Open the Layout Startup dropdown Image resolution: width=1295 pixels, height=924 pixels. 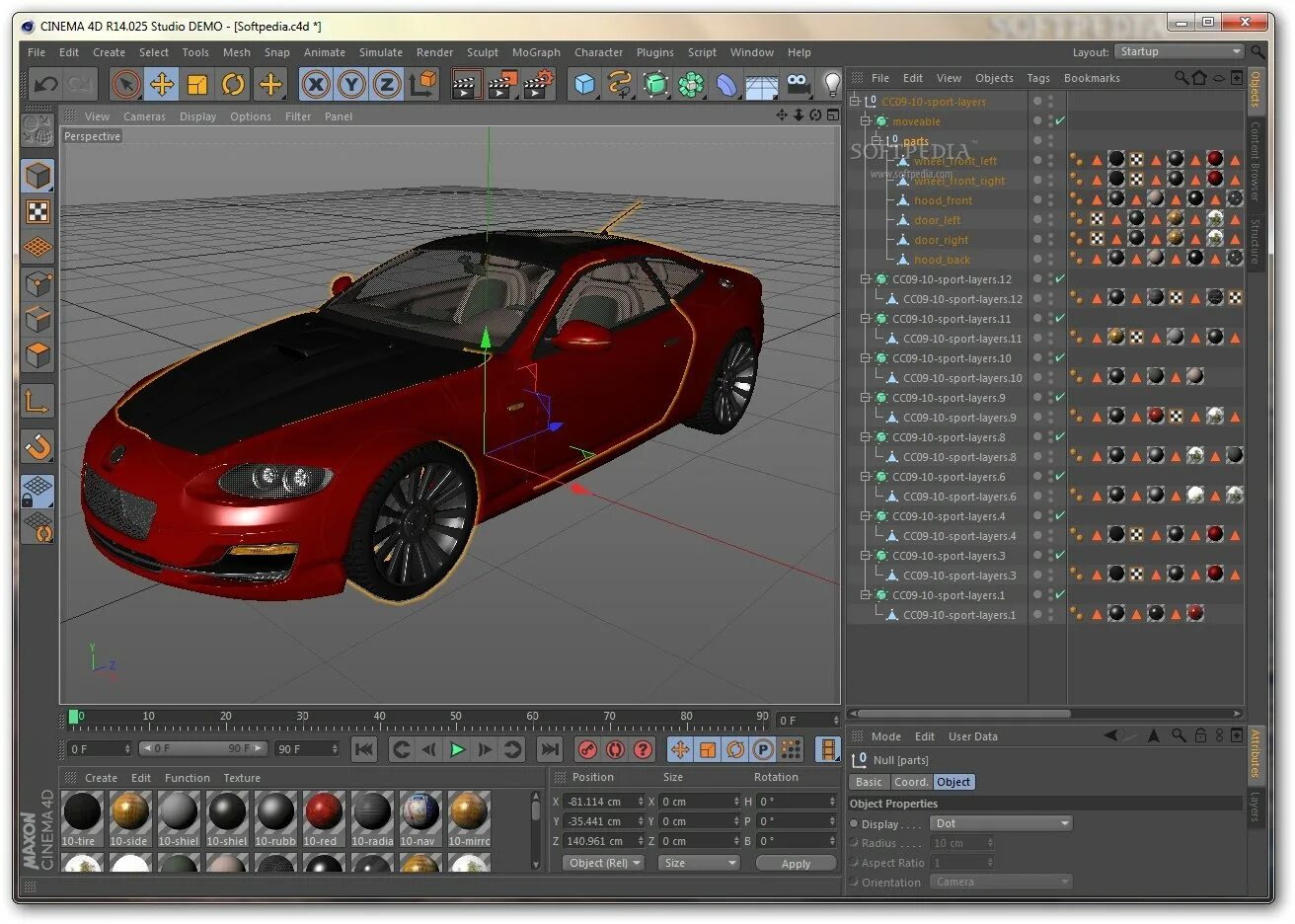1179,52
